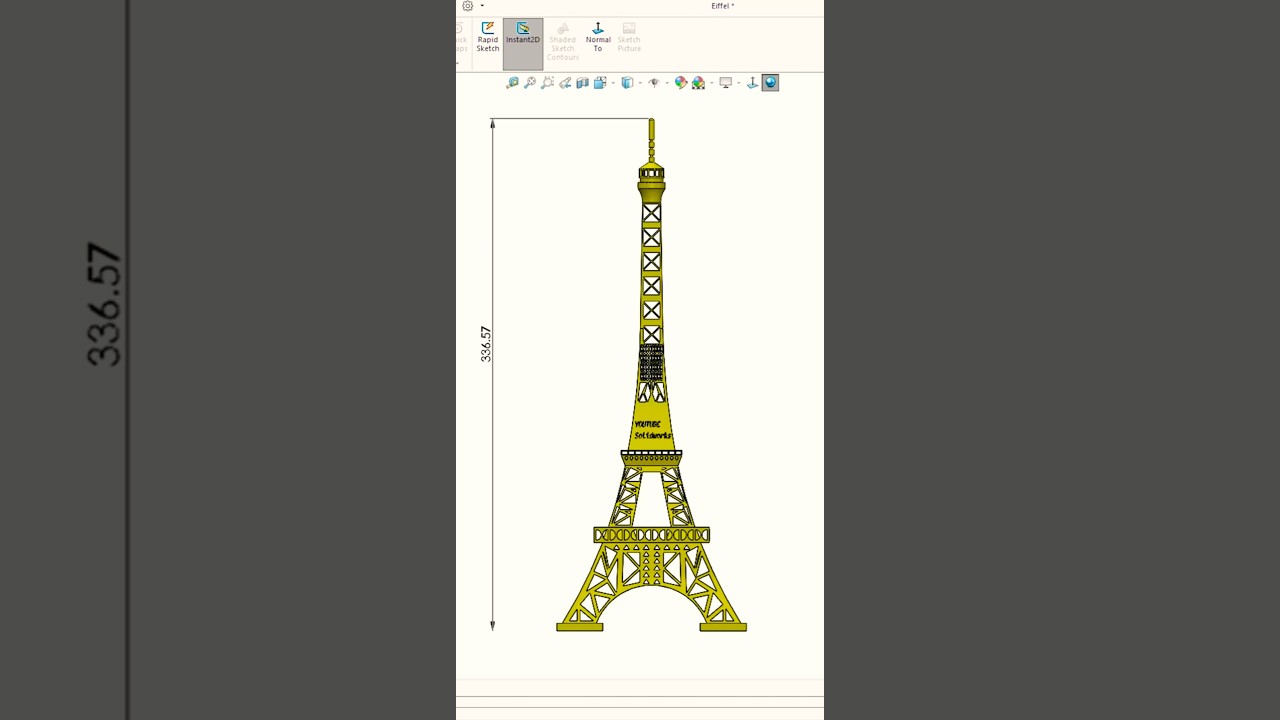Click the Apply Scene icon

[x=698, y=83]
